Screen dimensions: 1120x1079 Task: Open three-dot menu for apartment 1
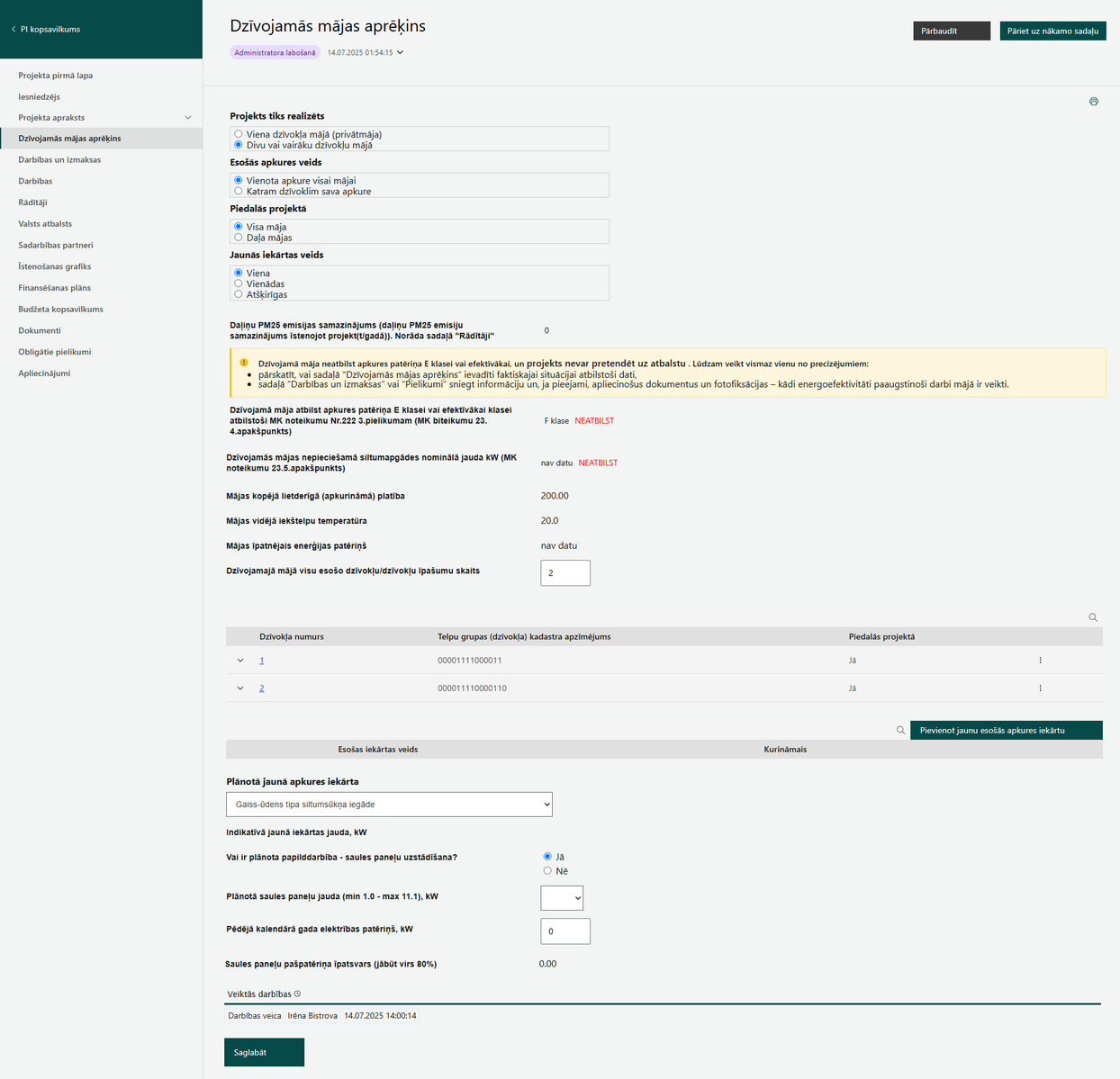click(x=1040, y=661)
